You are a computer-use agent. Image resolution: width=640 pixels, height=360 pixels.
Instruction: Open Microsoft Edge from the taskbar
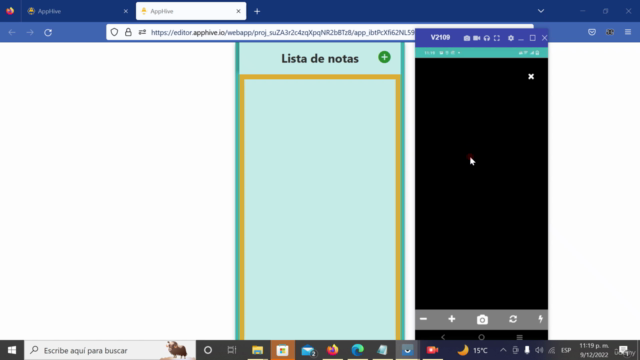tap(358, 350)
